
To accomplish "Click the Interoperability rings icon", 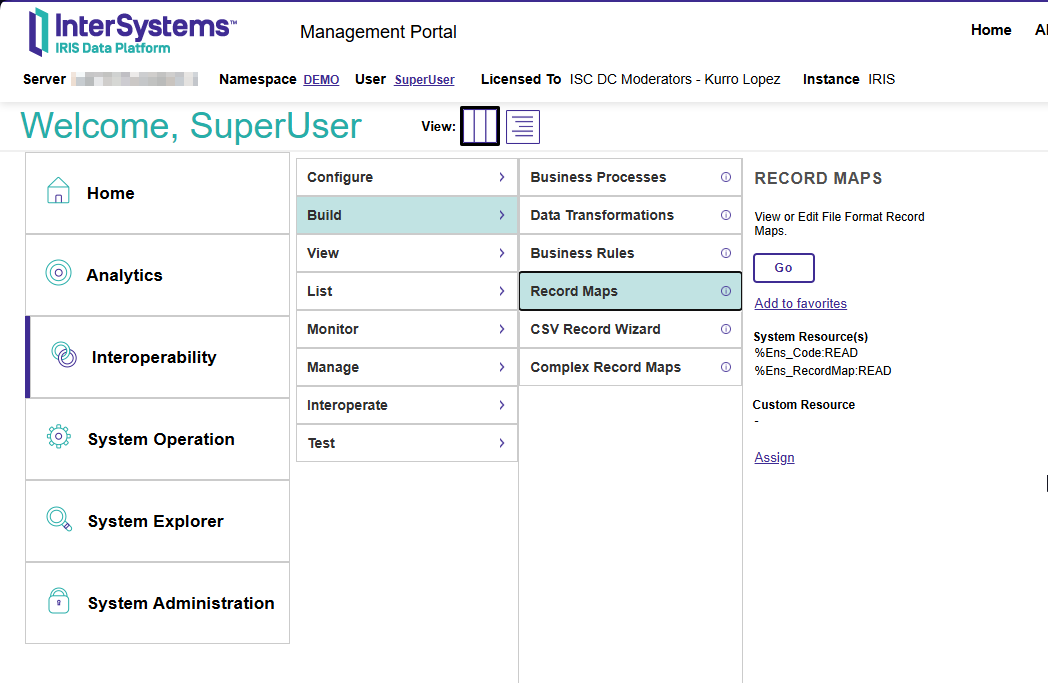I will point(64,356).
